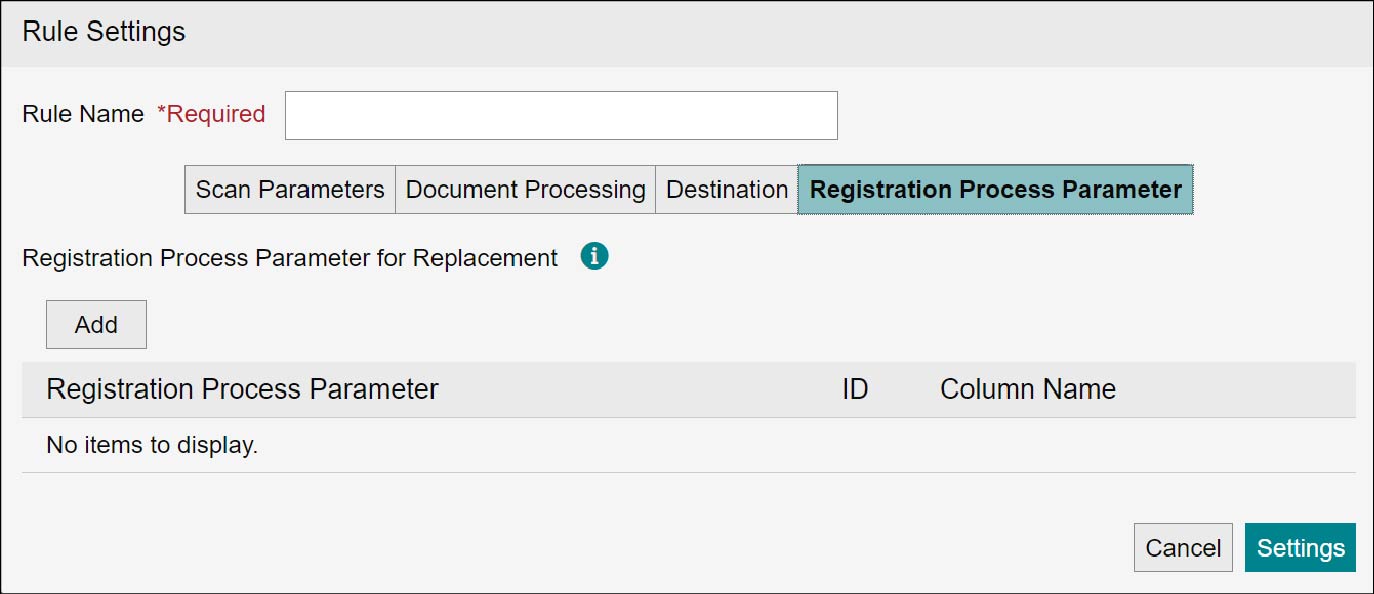
Task: Sort by Registration Process Parameter column header
Action: (242, 389)
